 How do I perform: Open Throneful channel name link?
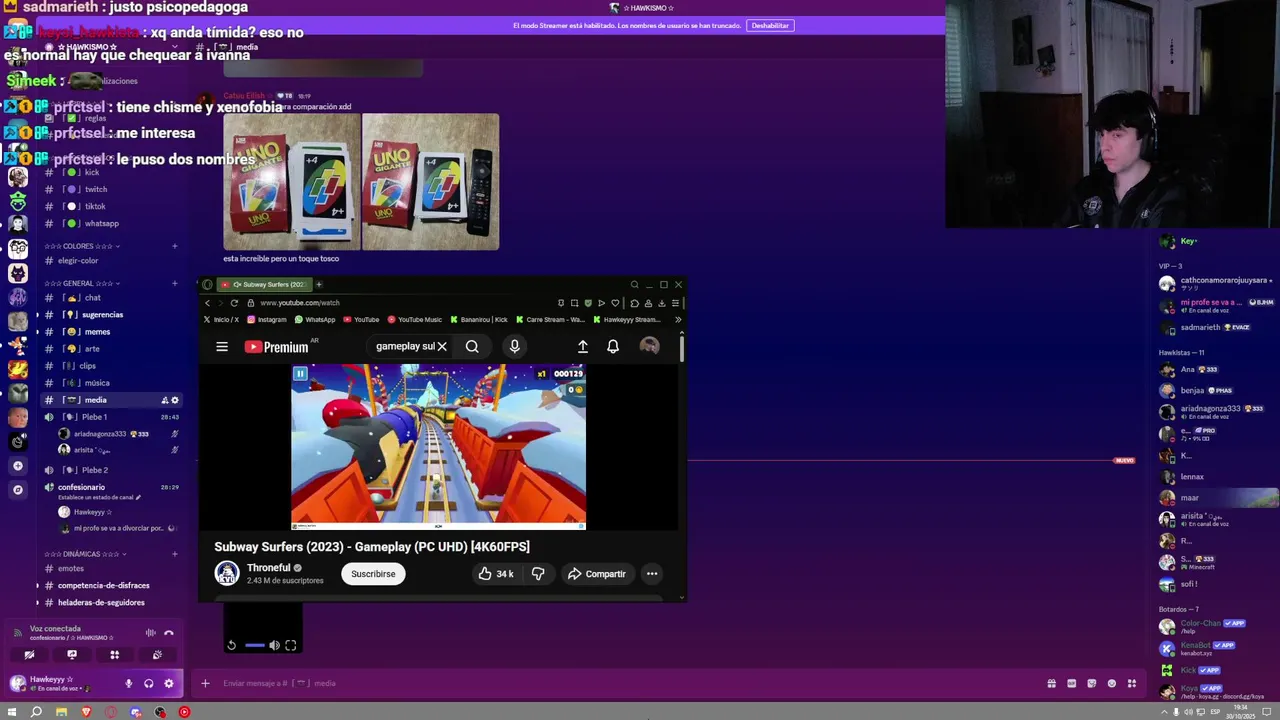[x=269, y=568]
